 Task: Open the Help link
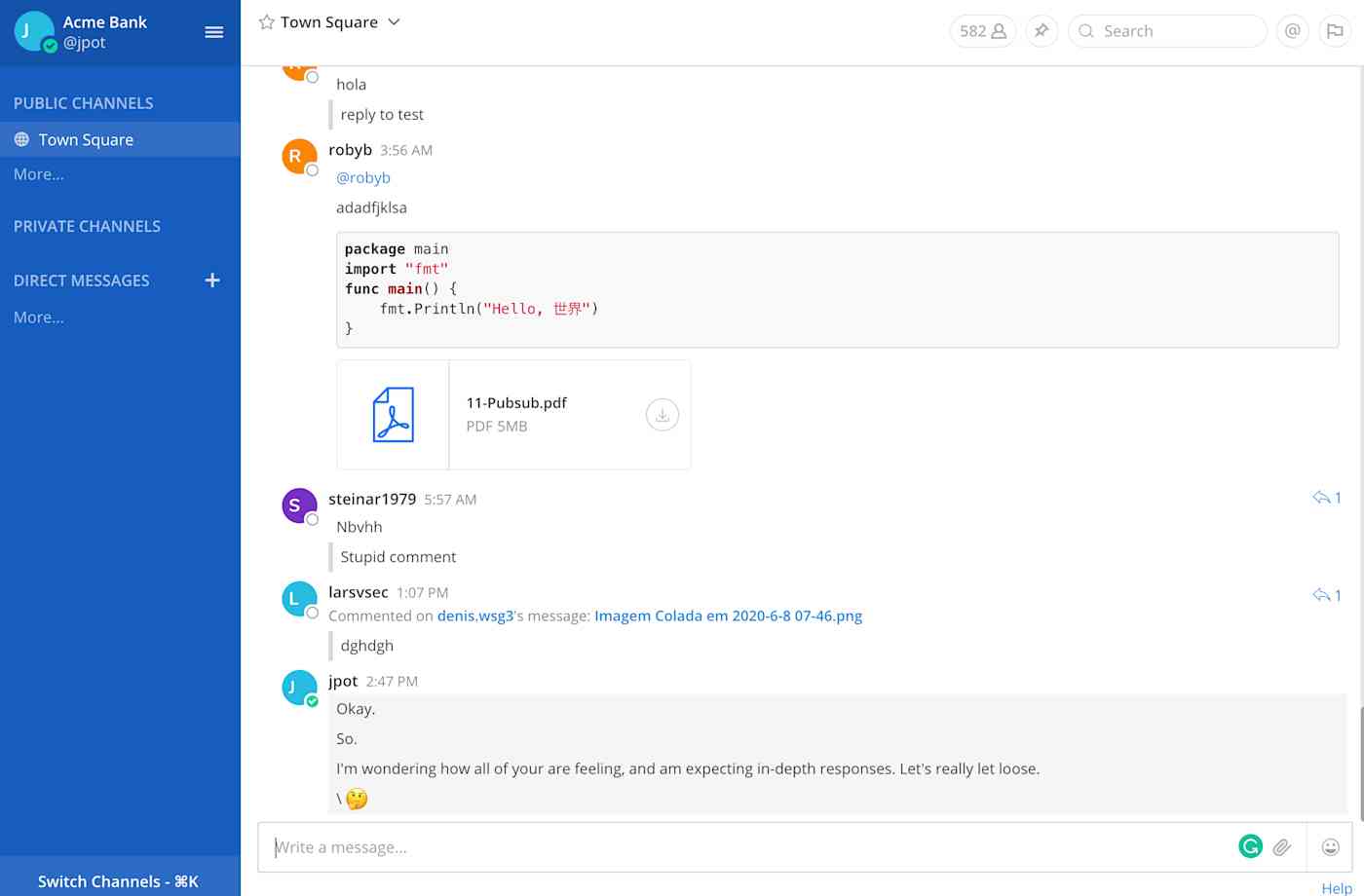point(1336,887)
